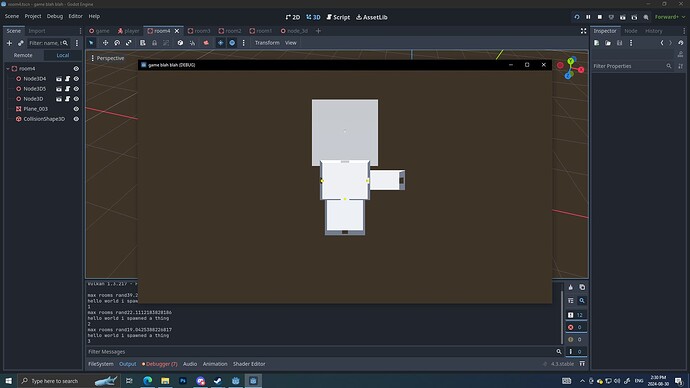This screenshot has width=690, height=388.
Task: Select Plane_003 in scene tree
Action: coord(35,109)
